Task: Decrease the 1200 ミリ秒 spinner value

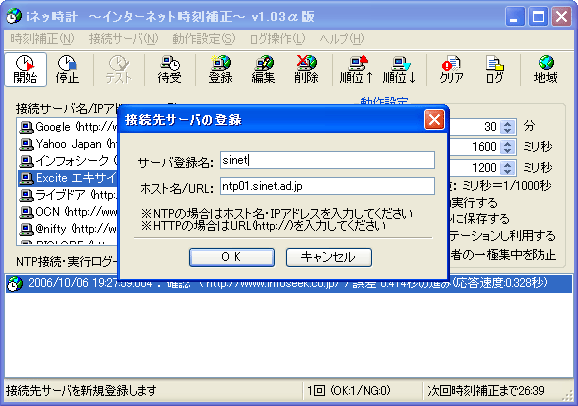Action: [508, 172]
